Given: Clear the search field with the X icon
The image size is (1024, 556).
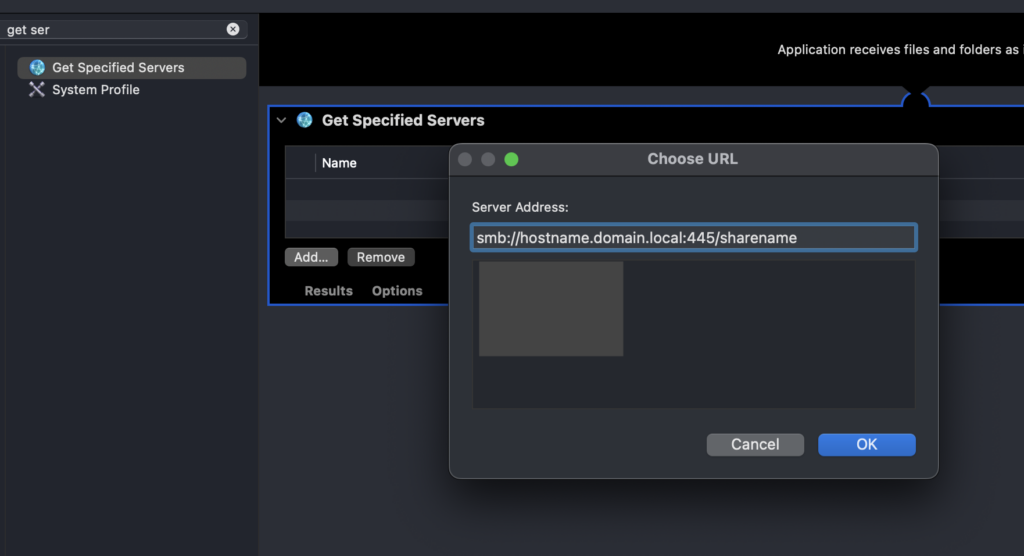Looking at the screenshot, I should click(233, 29).
